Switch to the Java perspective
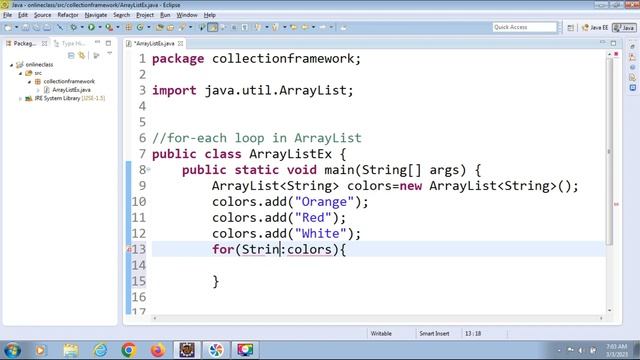Screen dimensions: 640x360 pos(624,28)
